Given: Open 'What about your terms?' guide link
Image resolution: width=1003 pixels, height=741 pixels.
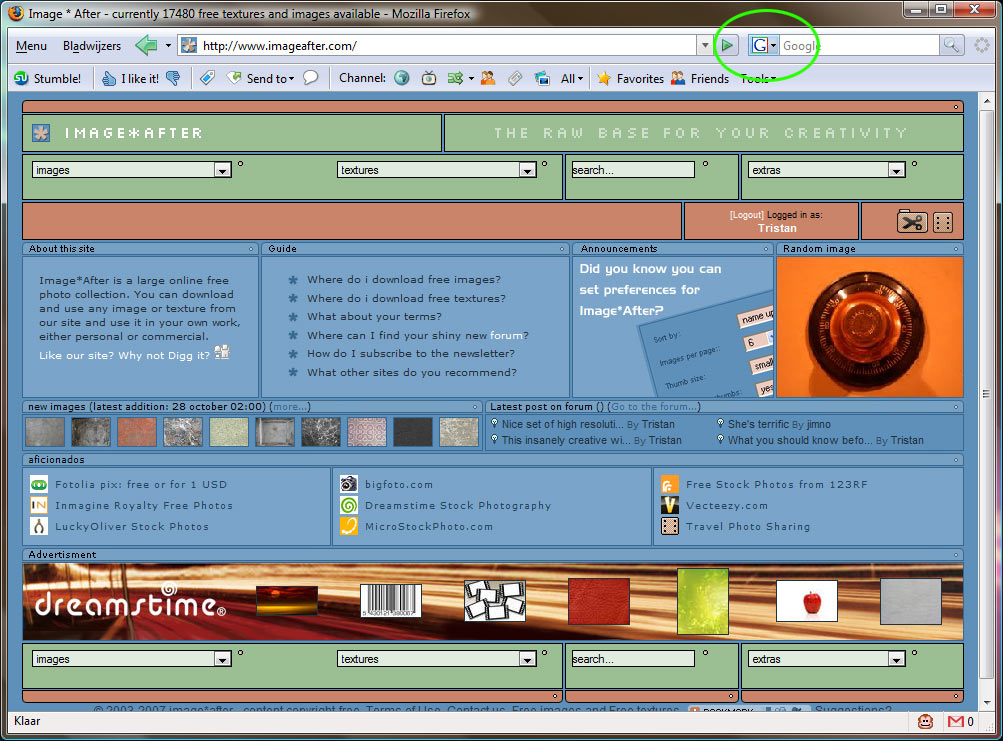Looking at the screenshot, I should pos(374,317).
